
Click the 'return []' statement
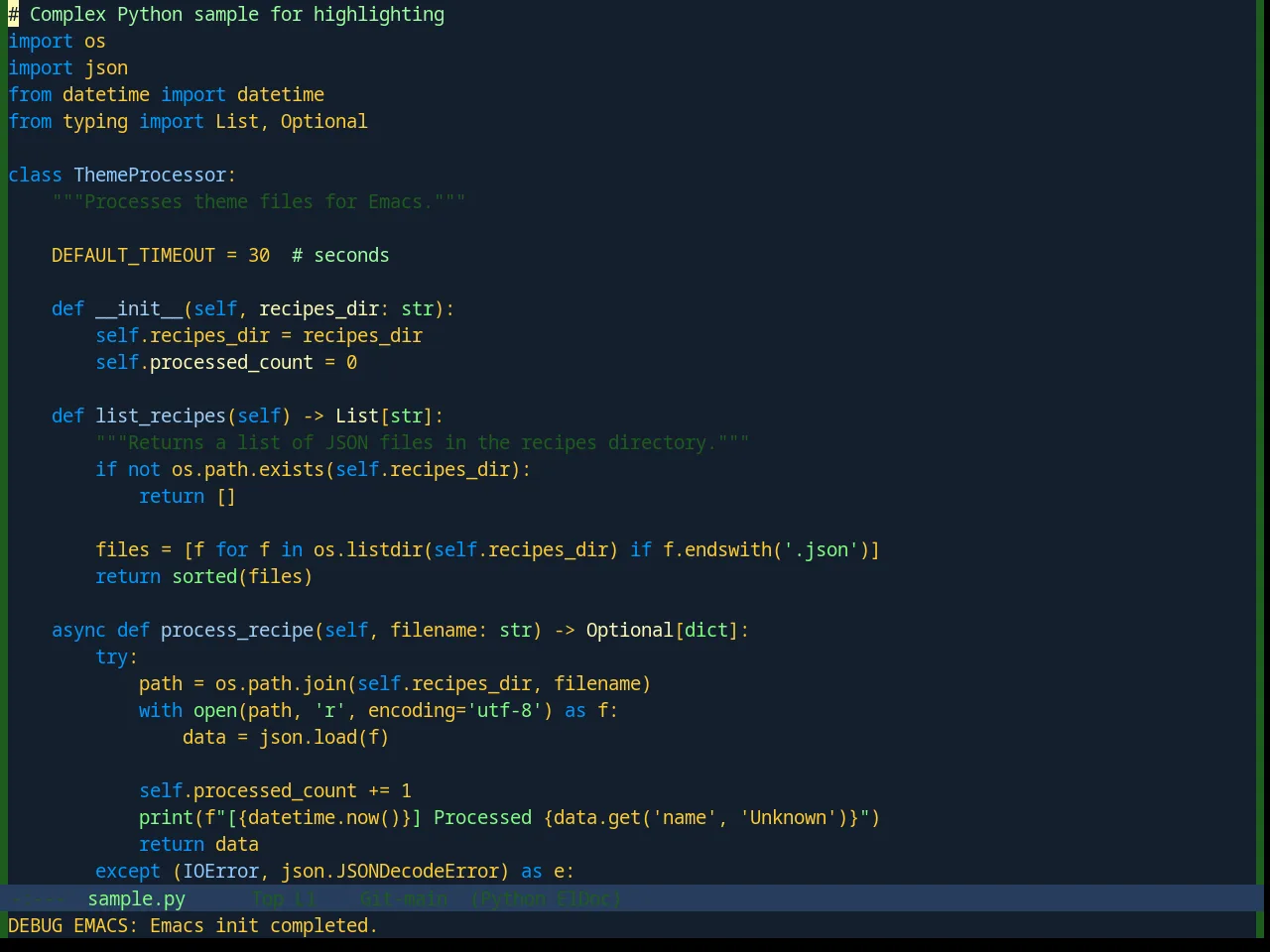188,497
